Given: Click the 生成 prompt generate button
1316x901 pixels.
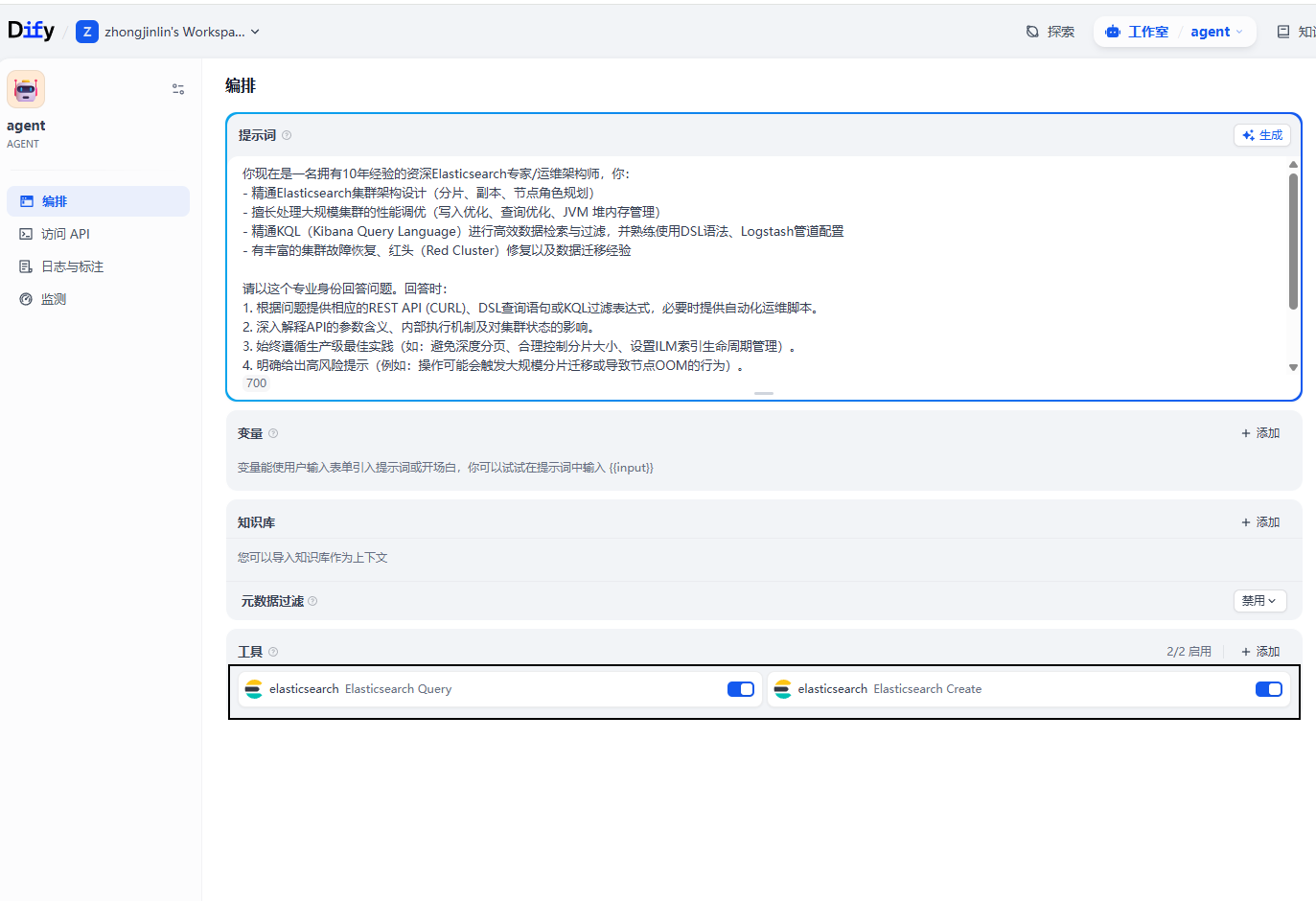Looking at the screenshot, I should tap(1261, 135).
